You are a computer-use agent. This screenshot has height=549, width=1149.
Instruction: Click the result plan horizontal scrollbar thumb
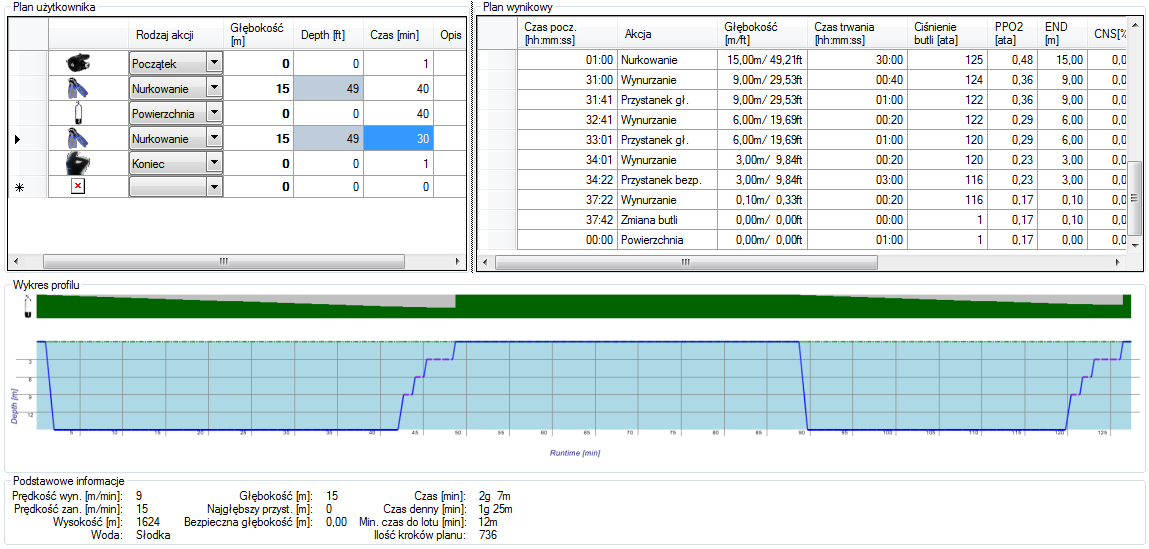686,262
